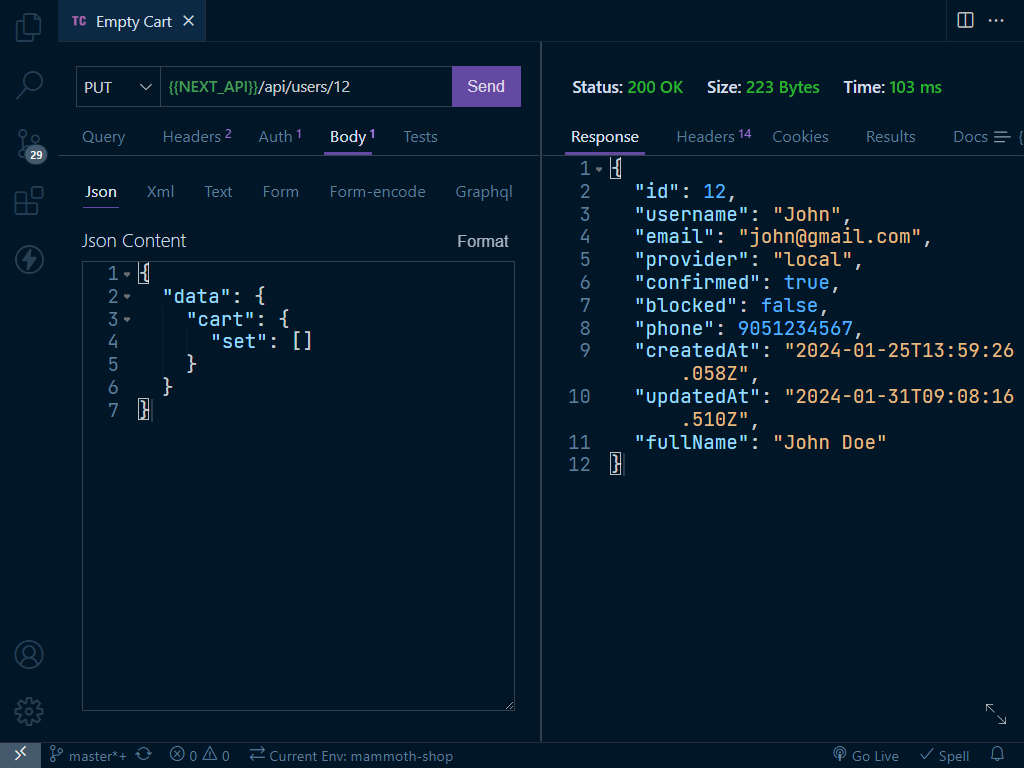The height and width of the screenshot is (768, 1024).
Task: Click Format to beautify JSON content
Action: 482,241
